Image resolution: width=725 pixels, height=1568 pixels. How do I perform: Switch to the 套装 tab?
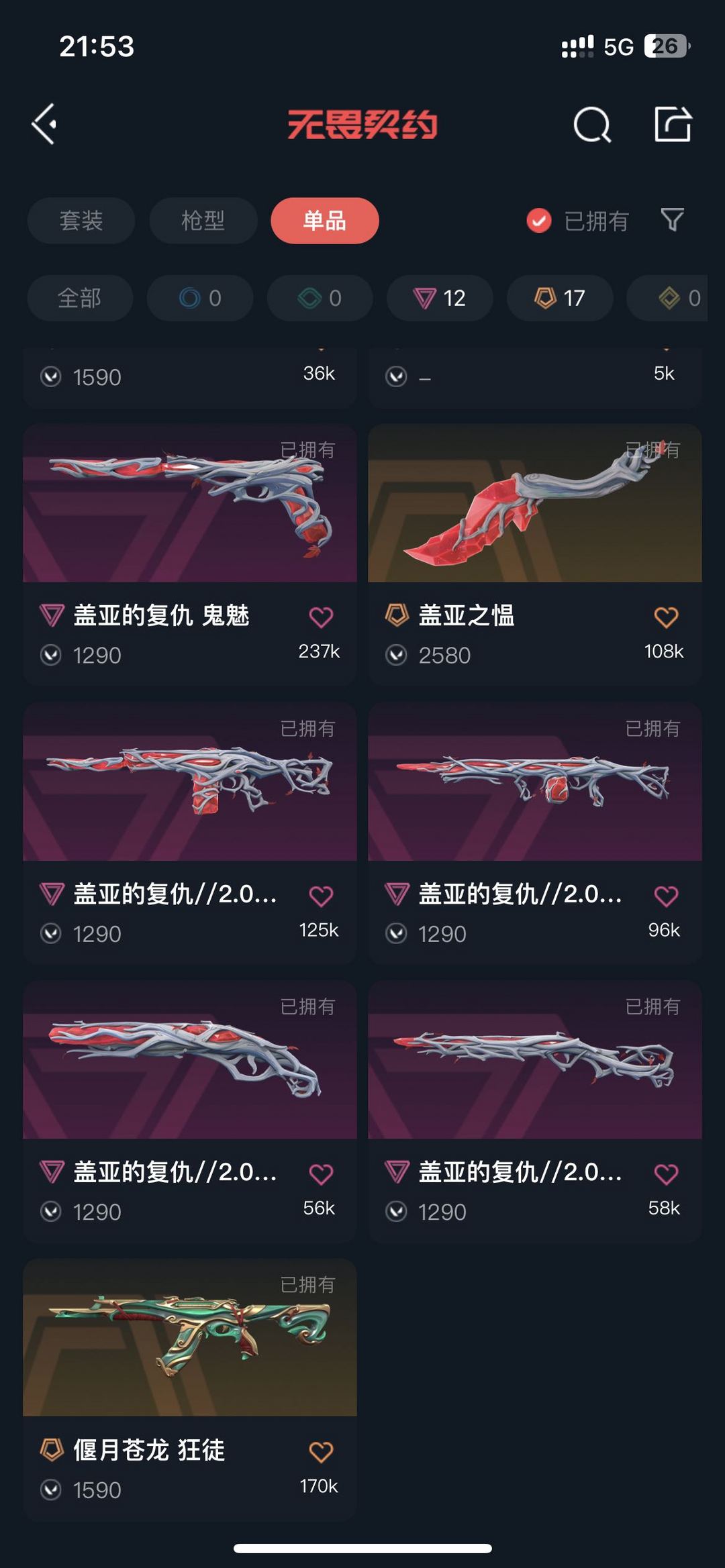coord(81,220)
